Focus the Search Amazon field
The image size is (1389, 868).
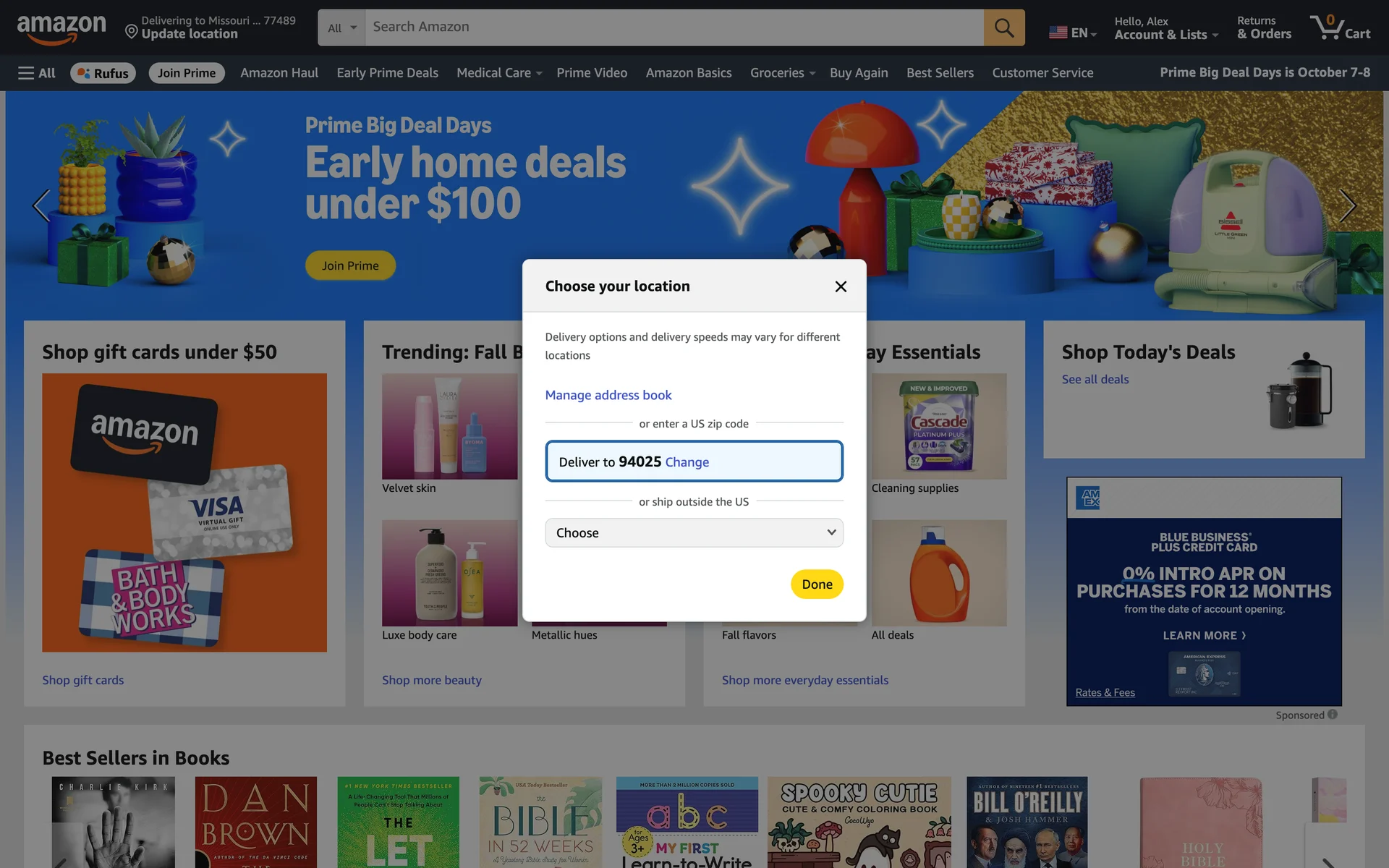pyautogui.click(x=674, y=27)
